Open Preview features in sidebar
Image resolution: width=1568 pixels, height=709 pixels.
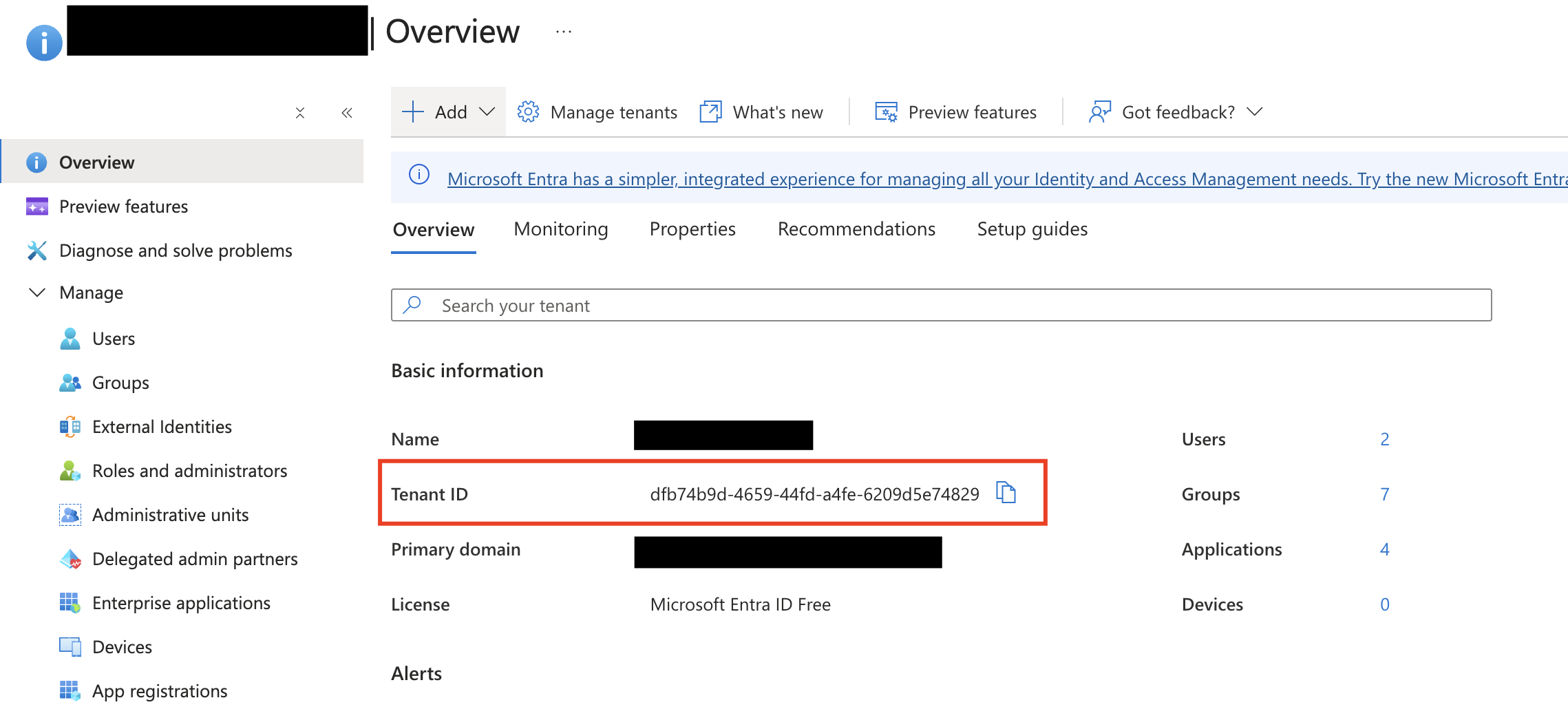tap(123, 207)
